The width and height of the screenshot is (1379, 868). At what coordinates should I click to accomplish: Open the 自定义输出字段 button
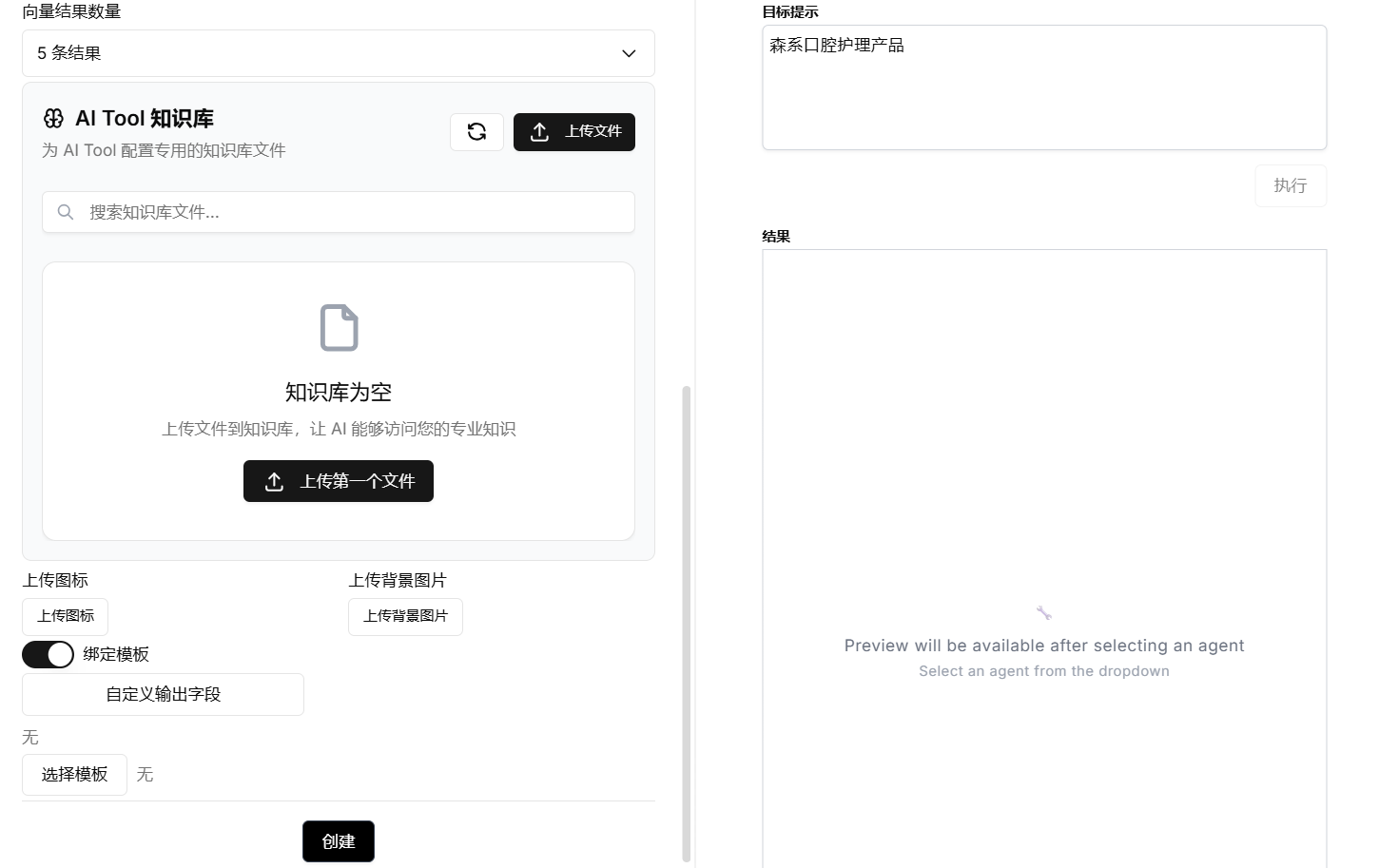tap(163, 694)
